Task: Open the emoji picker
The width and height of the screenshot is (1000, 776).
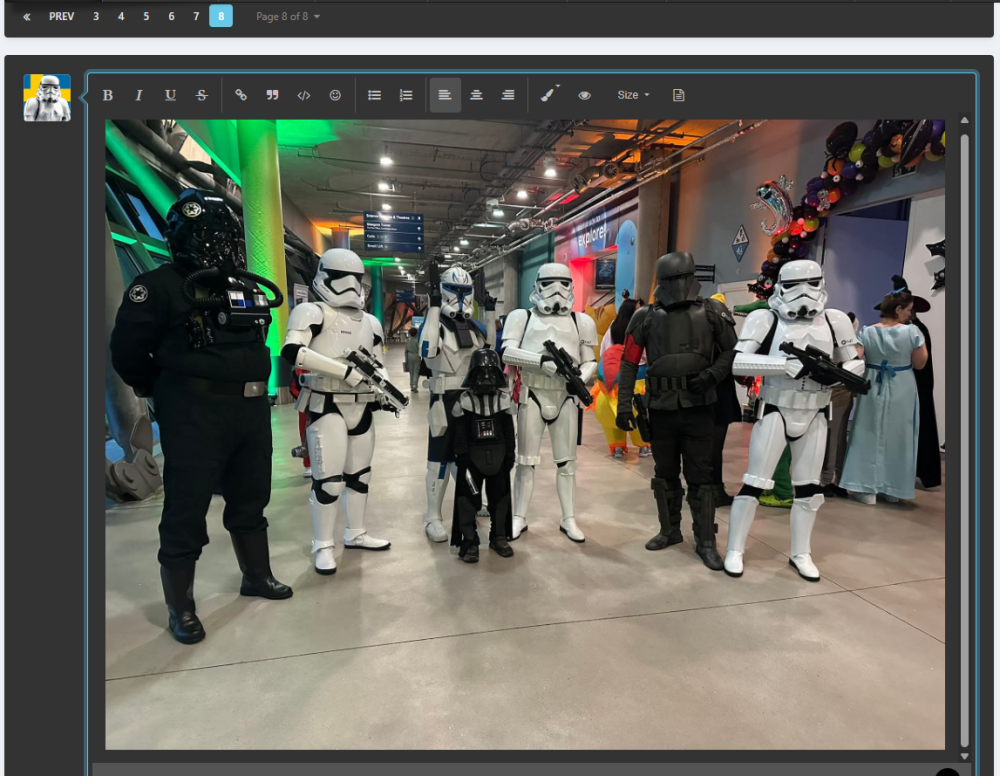Action: (335, 95)
